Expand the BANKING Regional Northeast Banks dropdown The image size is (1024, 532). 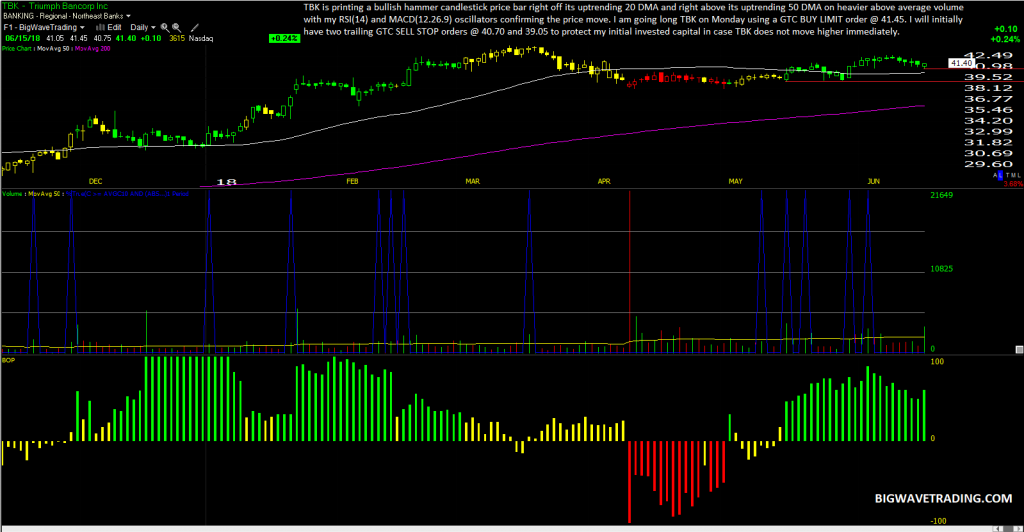tap(128, 16)
